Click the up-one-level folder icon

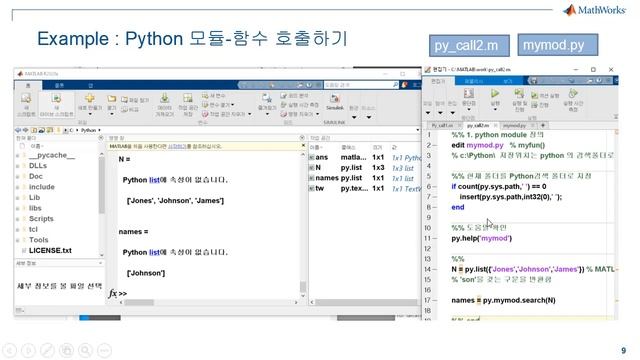click(34, 130)
